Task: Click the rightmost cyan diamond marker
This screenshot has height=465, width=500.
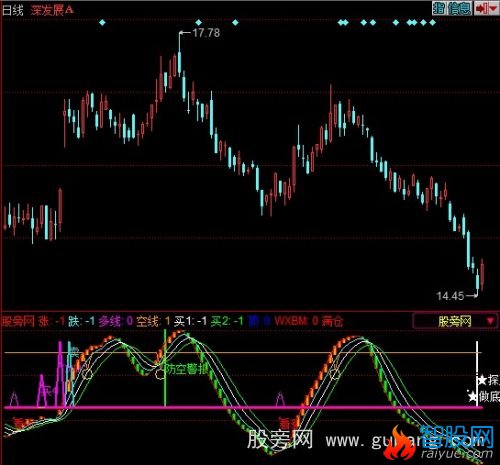Action: pyautogui.click(x=432, y=23)
